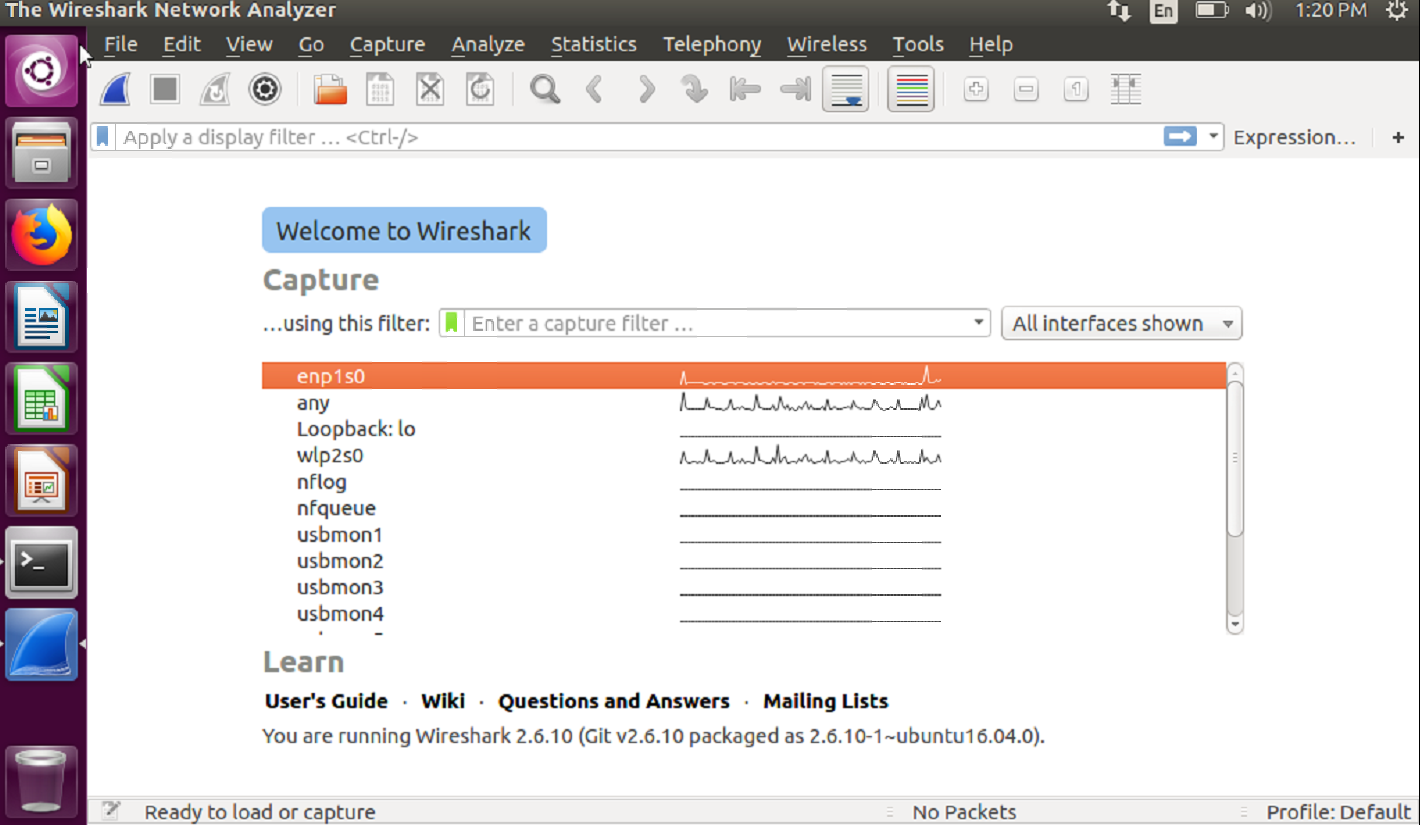
Task: Zoom out the main window text
Action: (1026, 90)
